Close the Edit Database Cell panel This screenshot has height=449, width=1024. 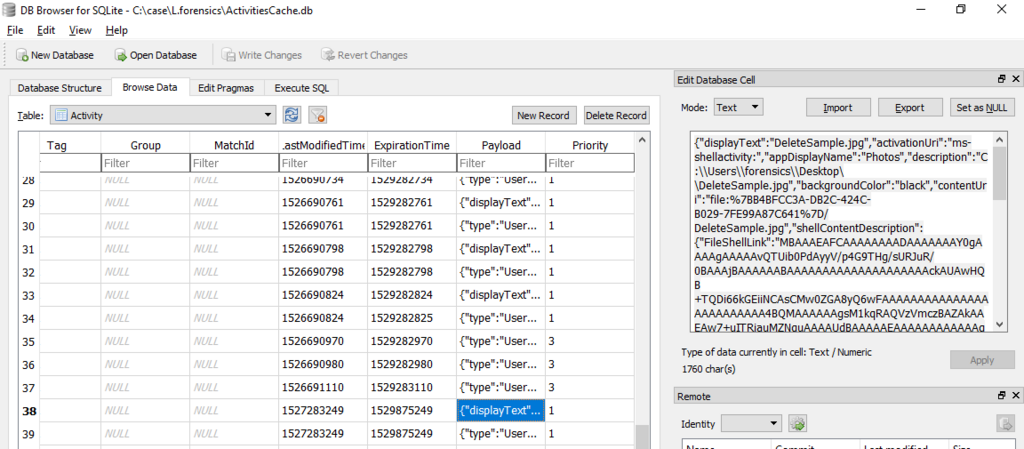tap(1015, 79)
